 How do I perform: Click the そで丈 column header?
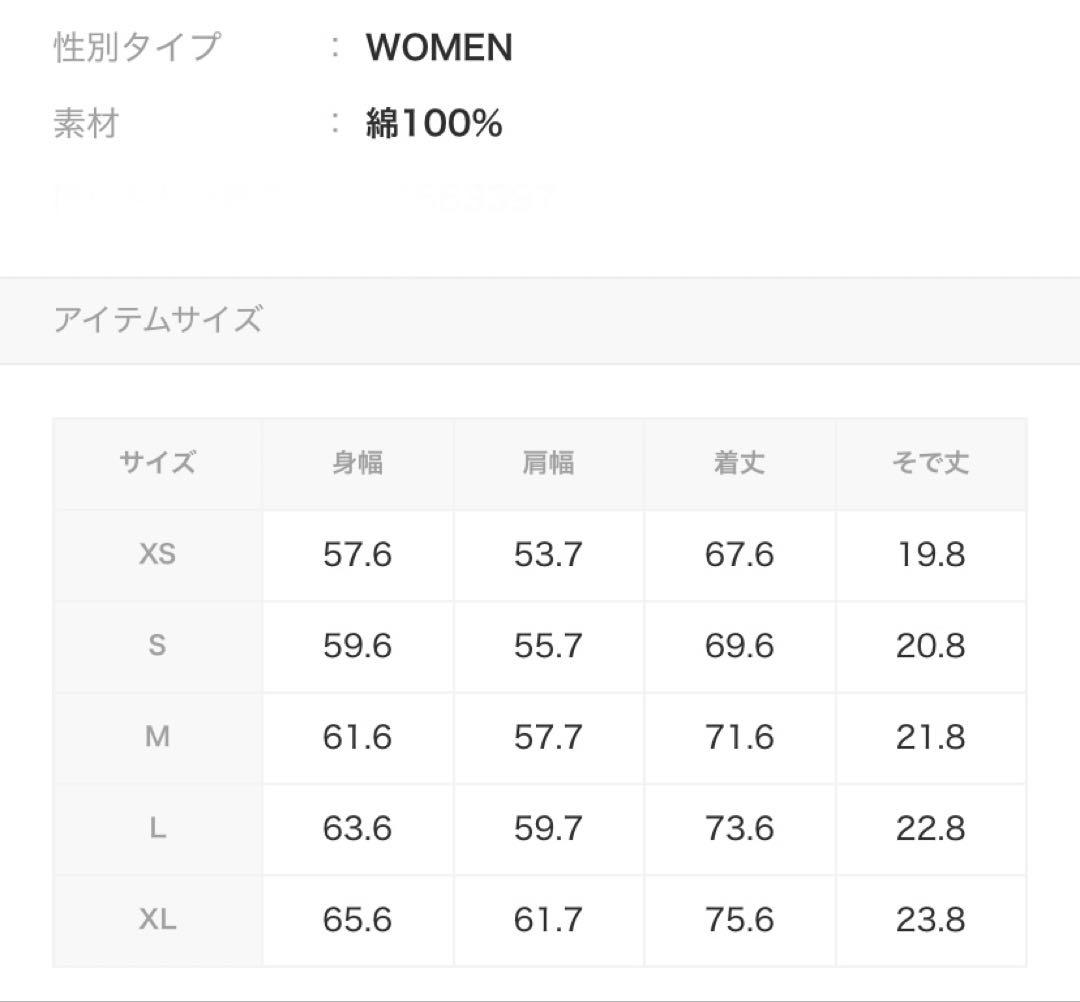click(930, 463)
